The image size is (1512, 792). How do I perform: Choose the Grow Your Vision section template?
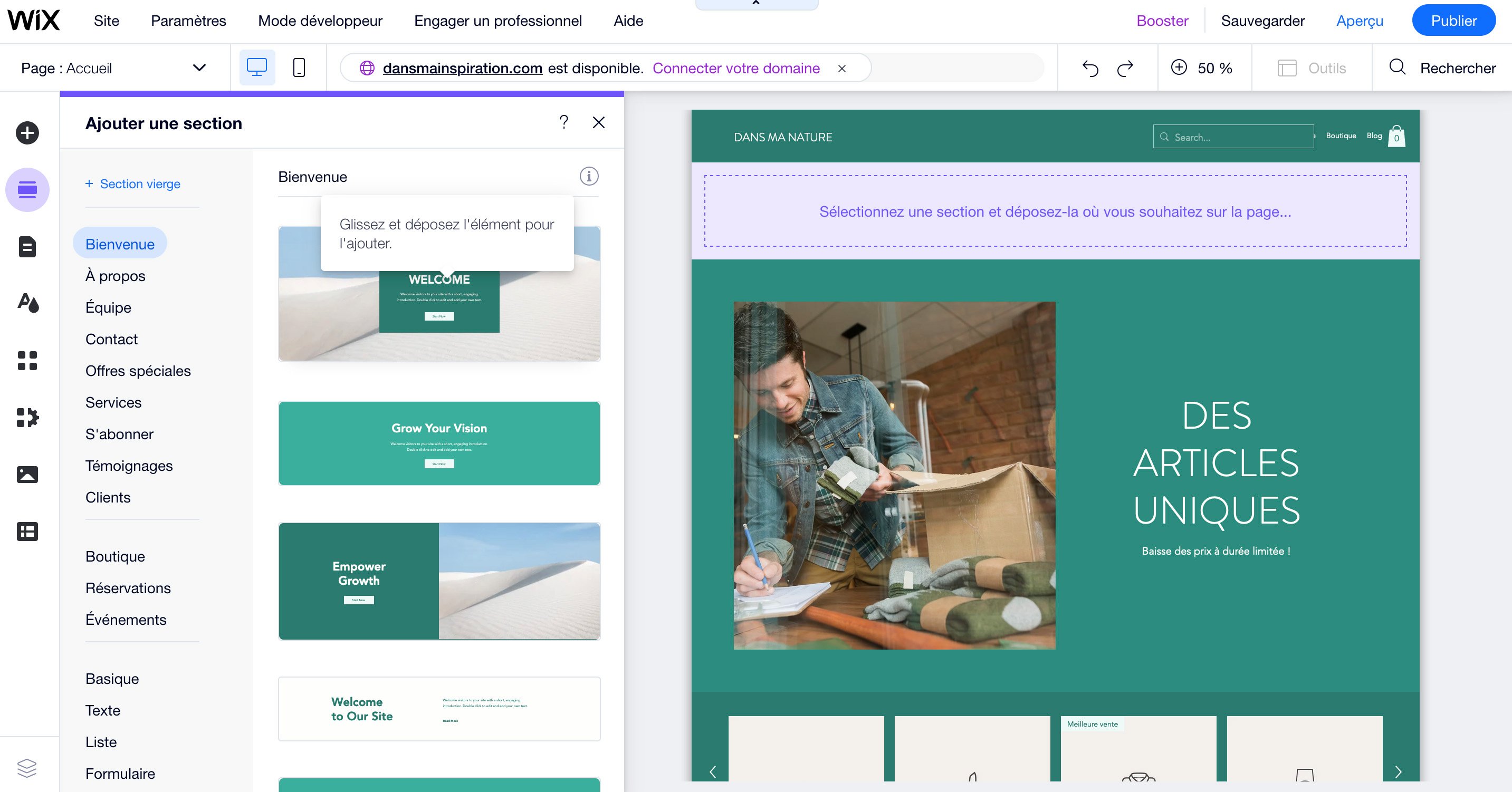point(439,443)
